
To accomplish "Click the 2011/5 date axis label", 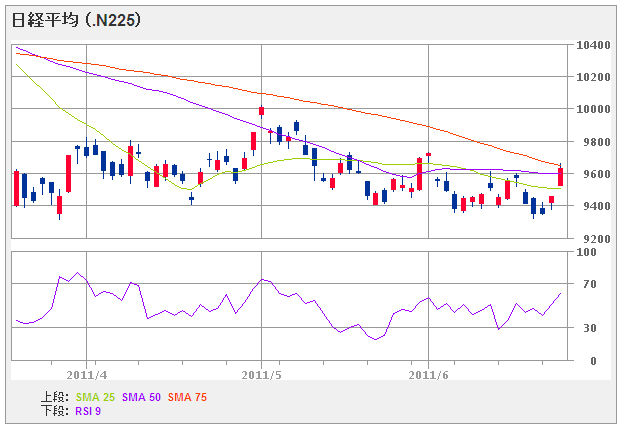I will [x=261, y=375].
